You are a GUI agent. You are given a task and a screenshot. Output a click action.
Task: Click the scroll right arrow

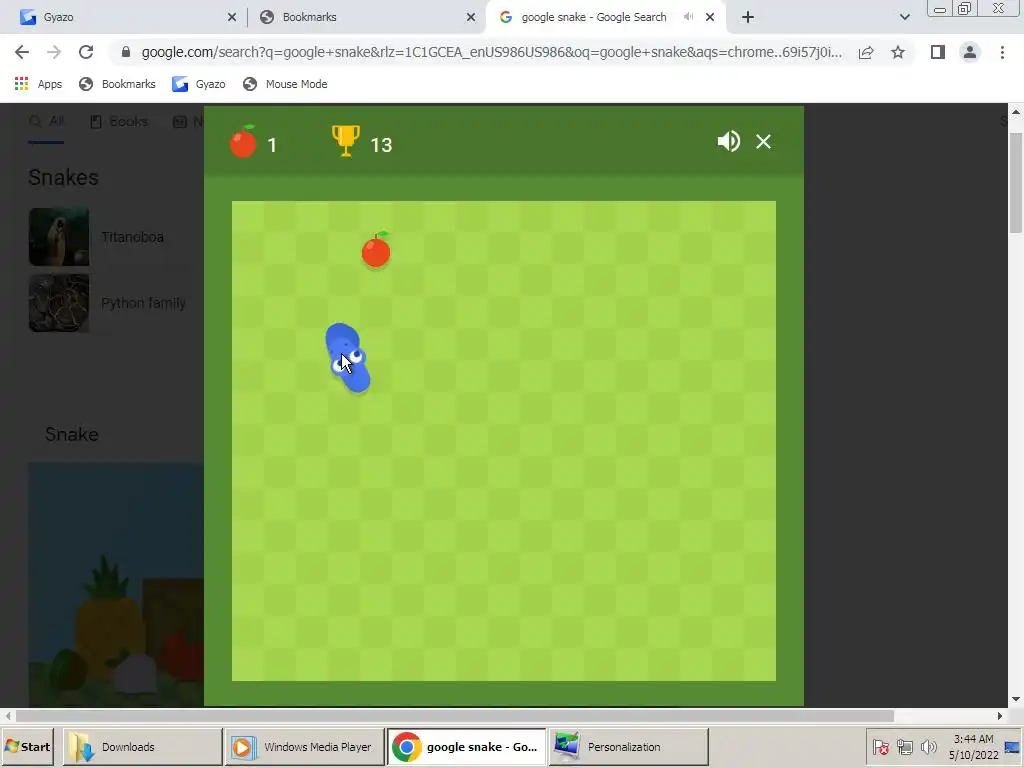point(1000,716)
